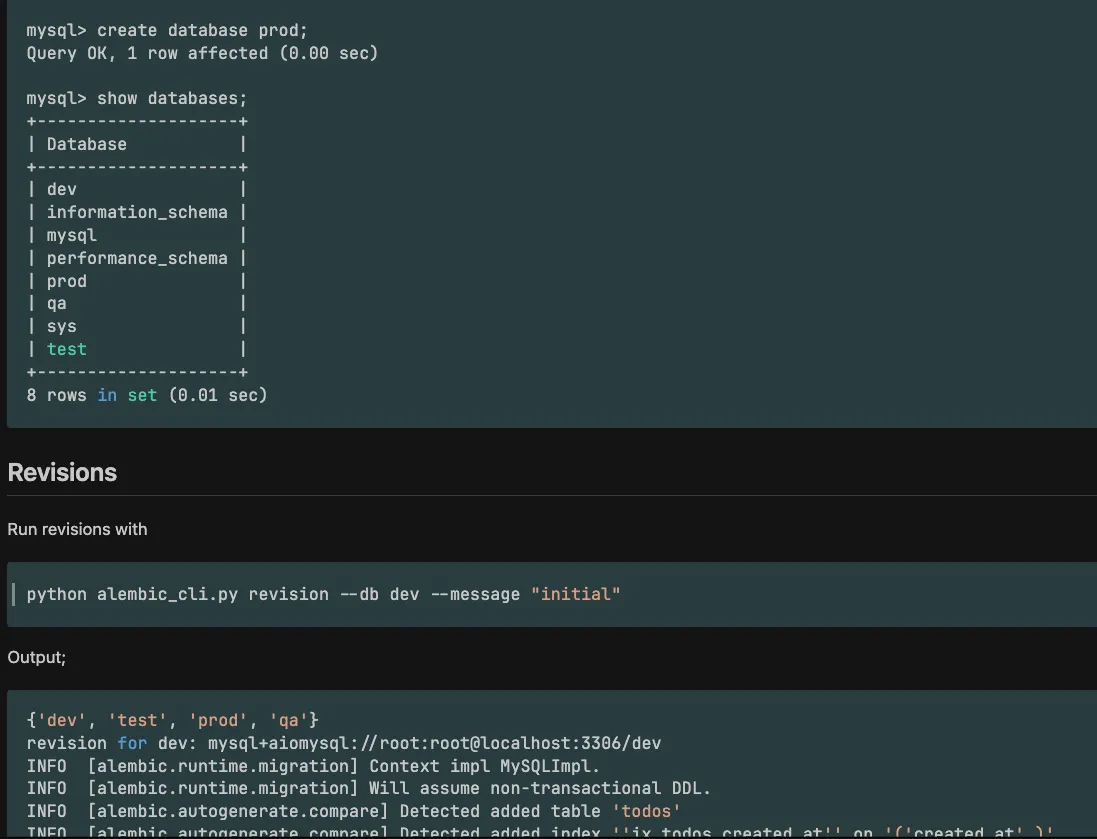
Task: Select the 'test' database name in the table
Action: click(66, 349)
